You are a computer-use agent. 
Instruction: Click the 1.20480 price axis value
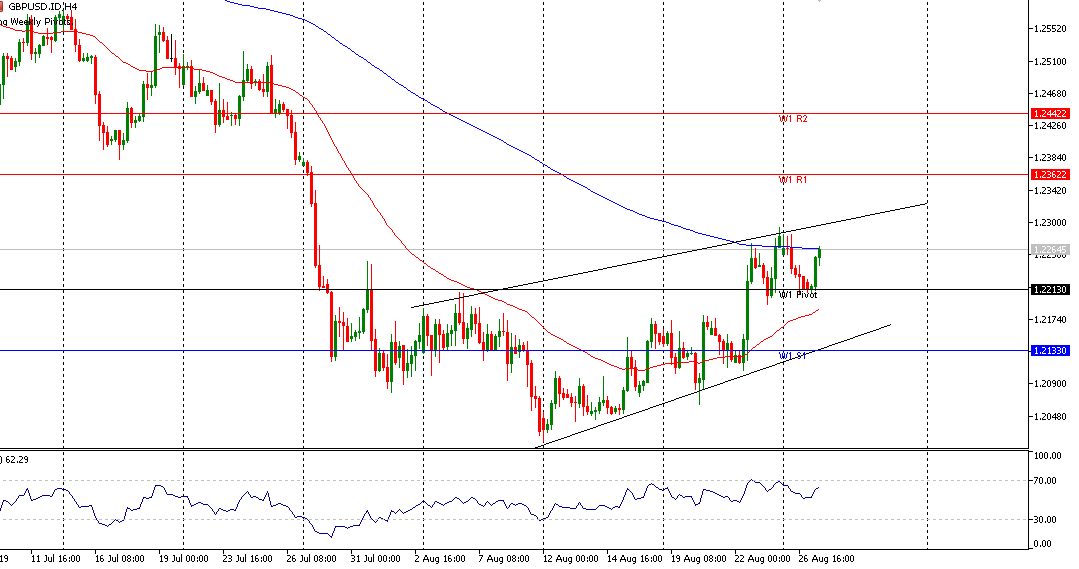point(1050,416)
